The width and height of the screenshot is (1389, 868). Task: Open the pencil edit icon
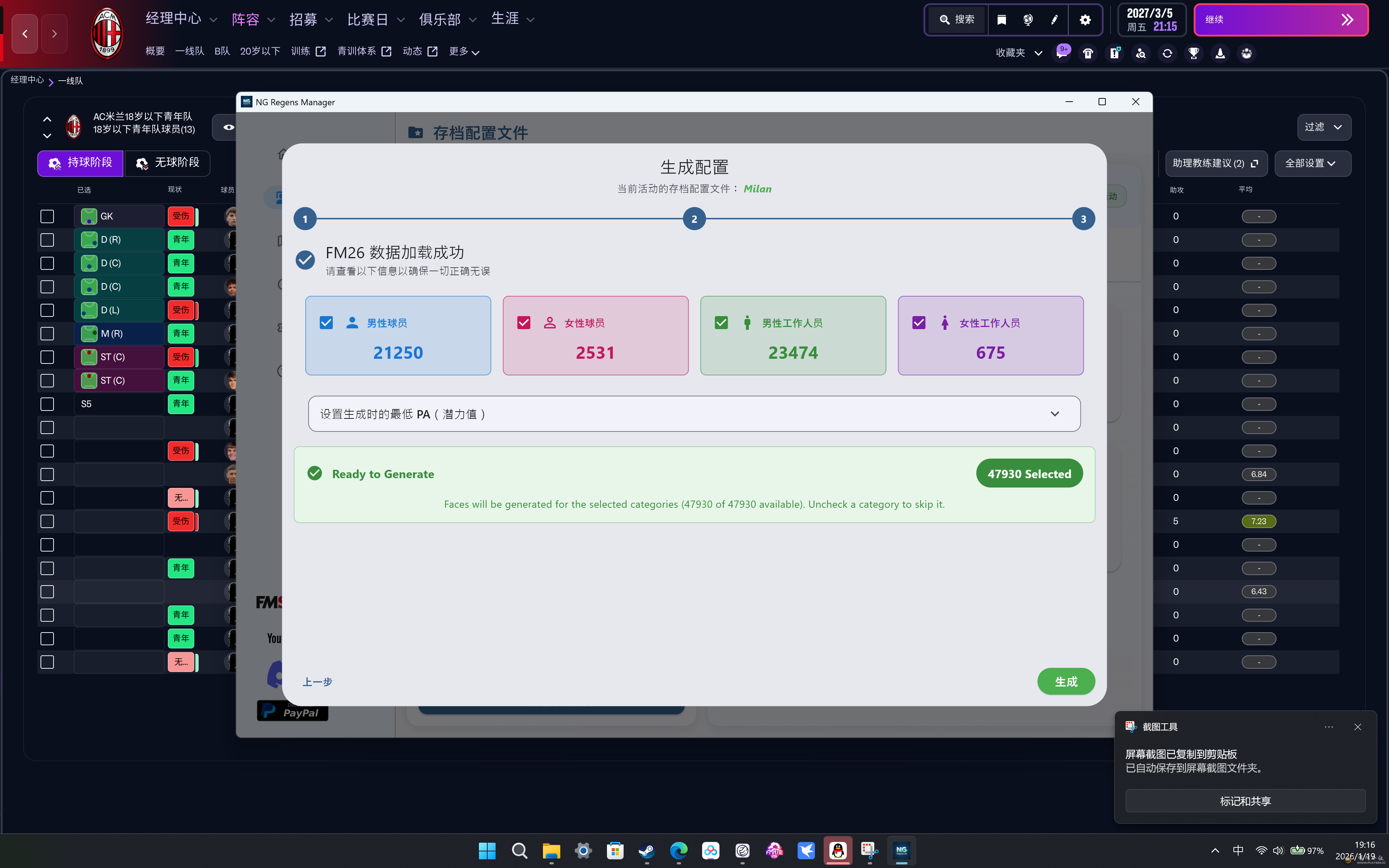pos(1054,20)
